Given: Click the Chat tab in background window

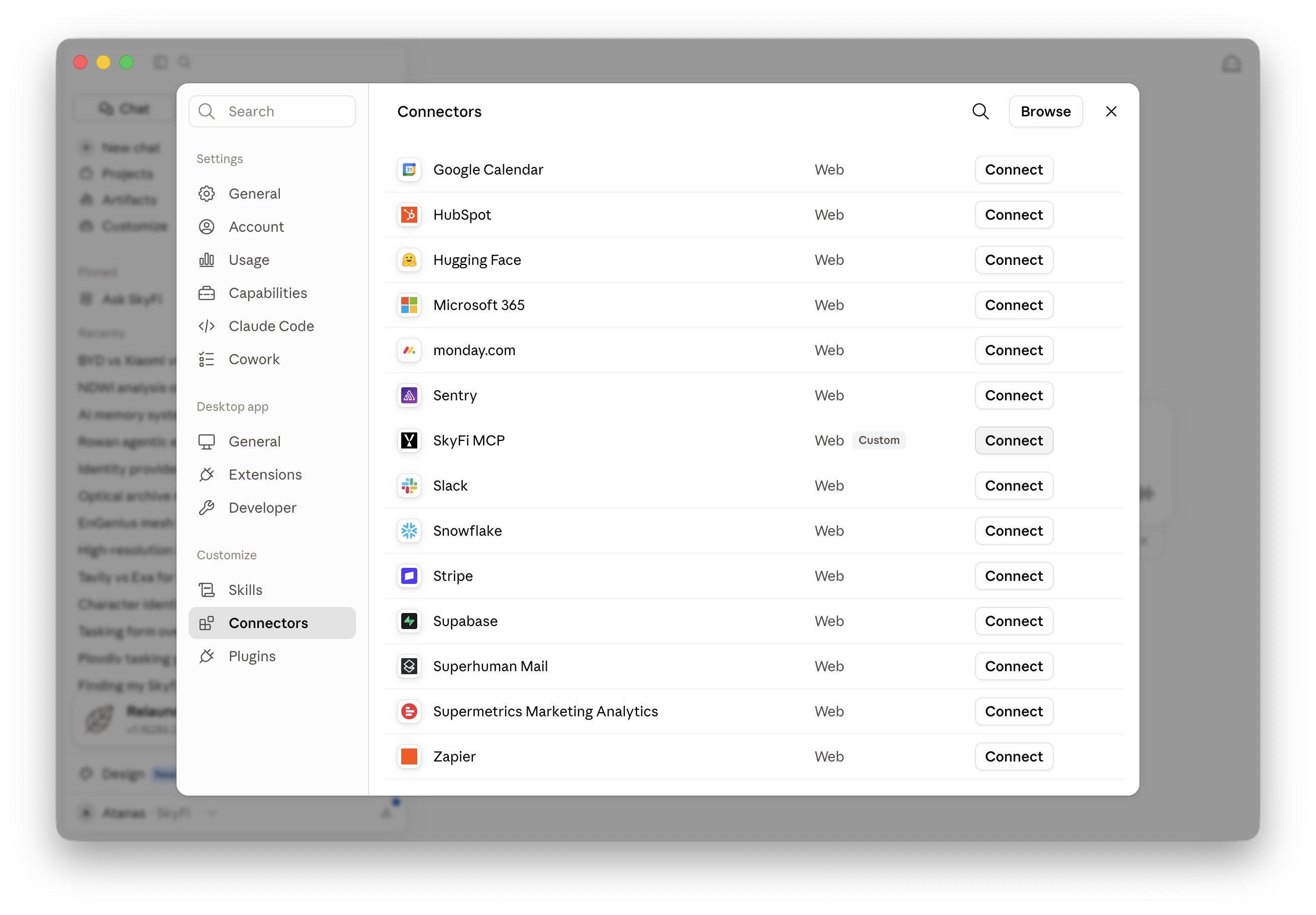Looking at the screenshot, I should click(125, 108).
